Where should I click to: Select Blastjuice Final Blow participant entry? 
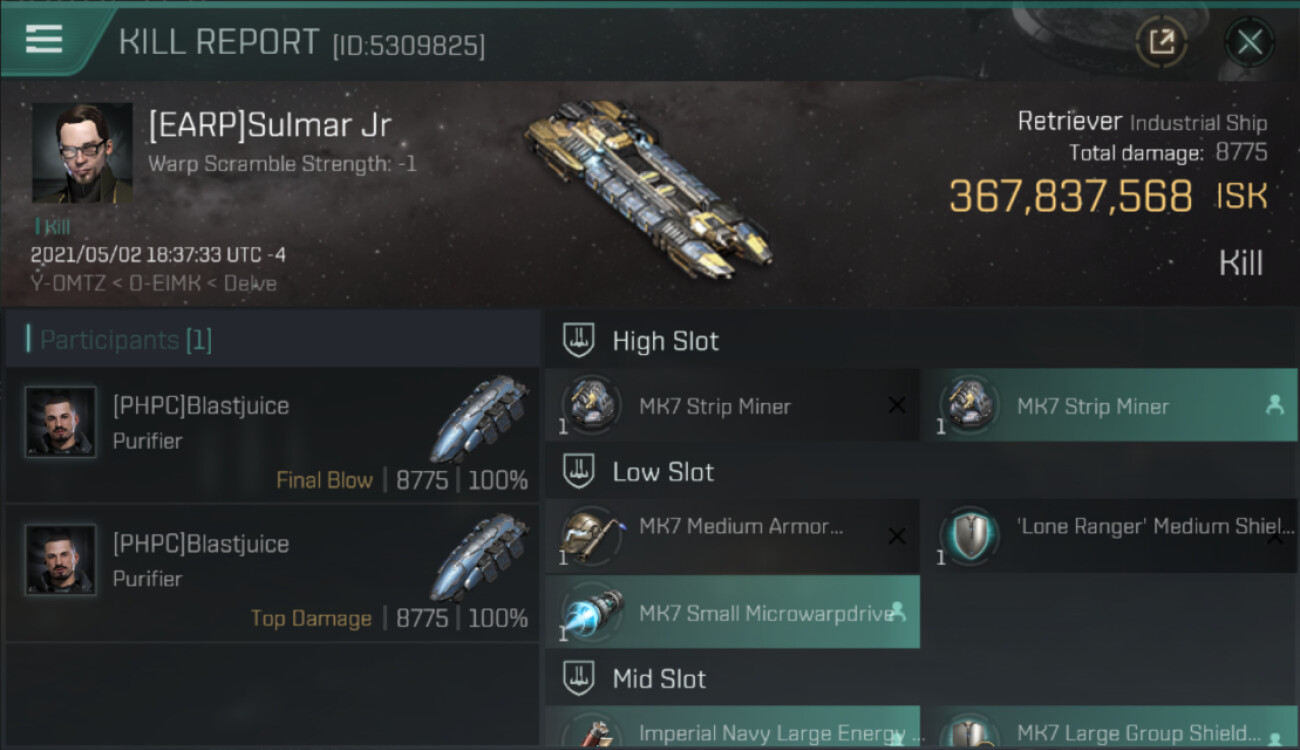[x=272, y=435]
